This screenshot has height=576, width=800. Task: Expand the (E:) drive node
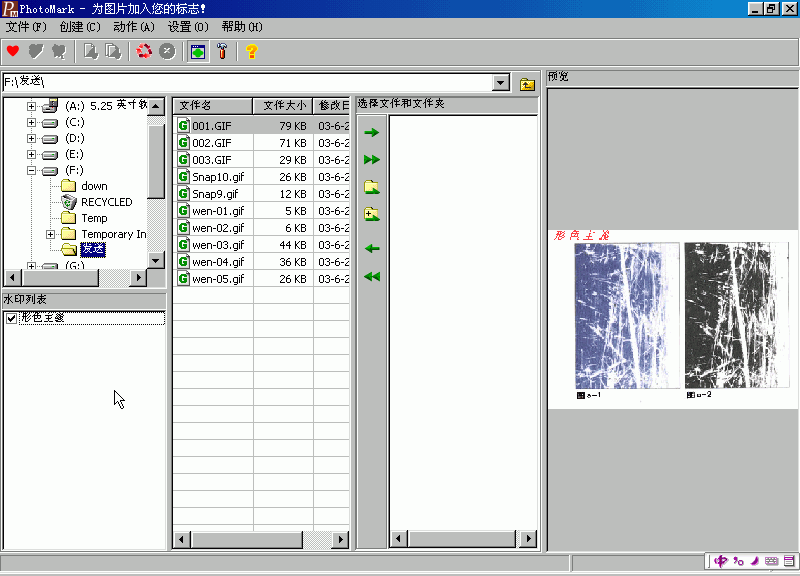pyautogui.click(x=32, y=154)
